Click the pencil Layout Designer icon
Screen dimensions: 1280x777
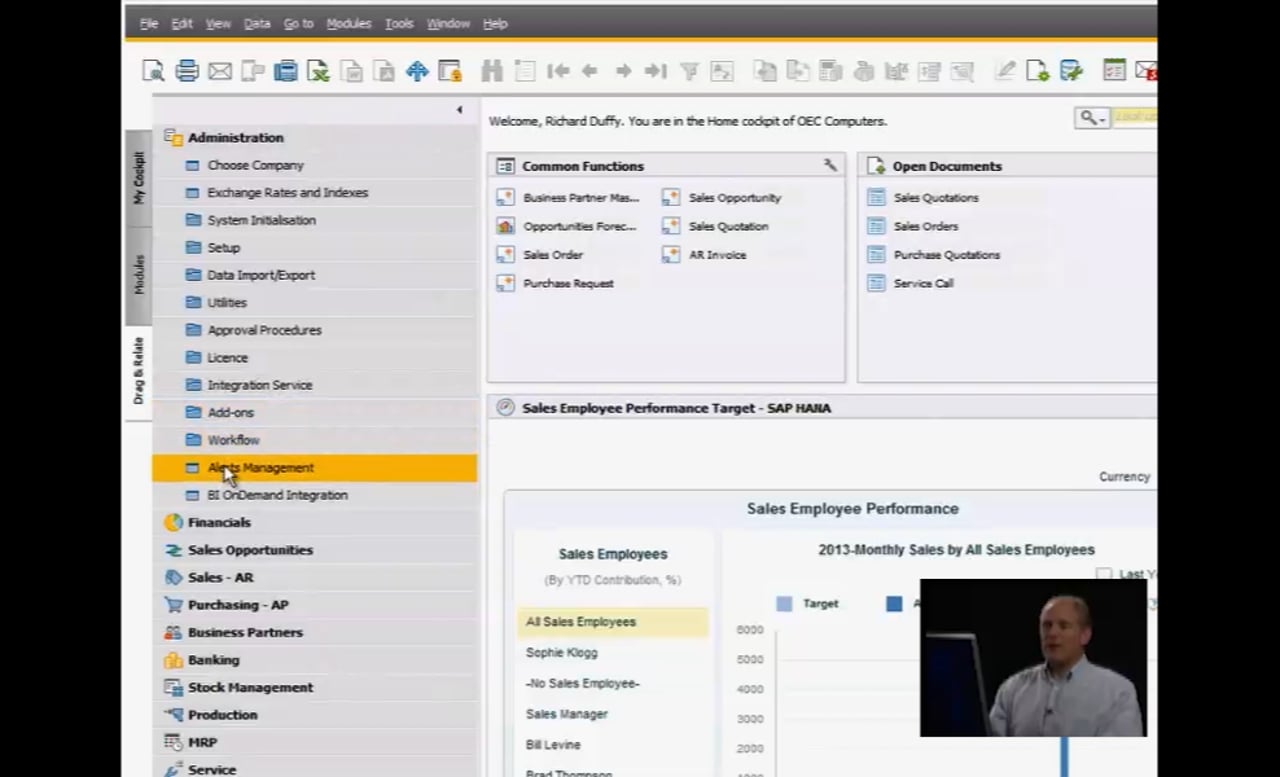[1005, 70]
